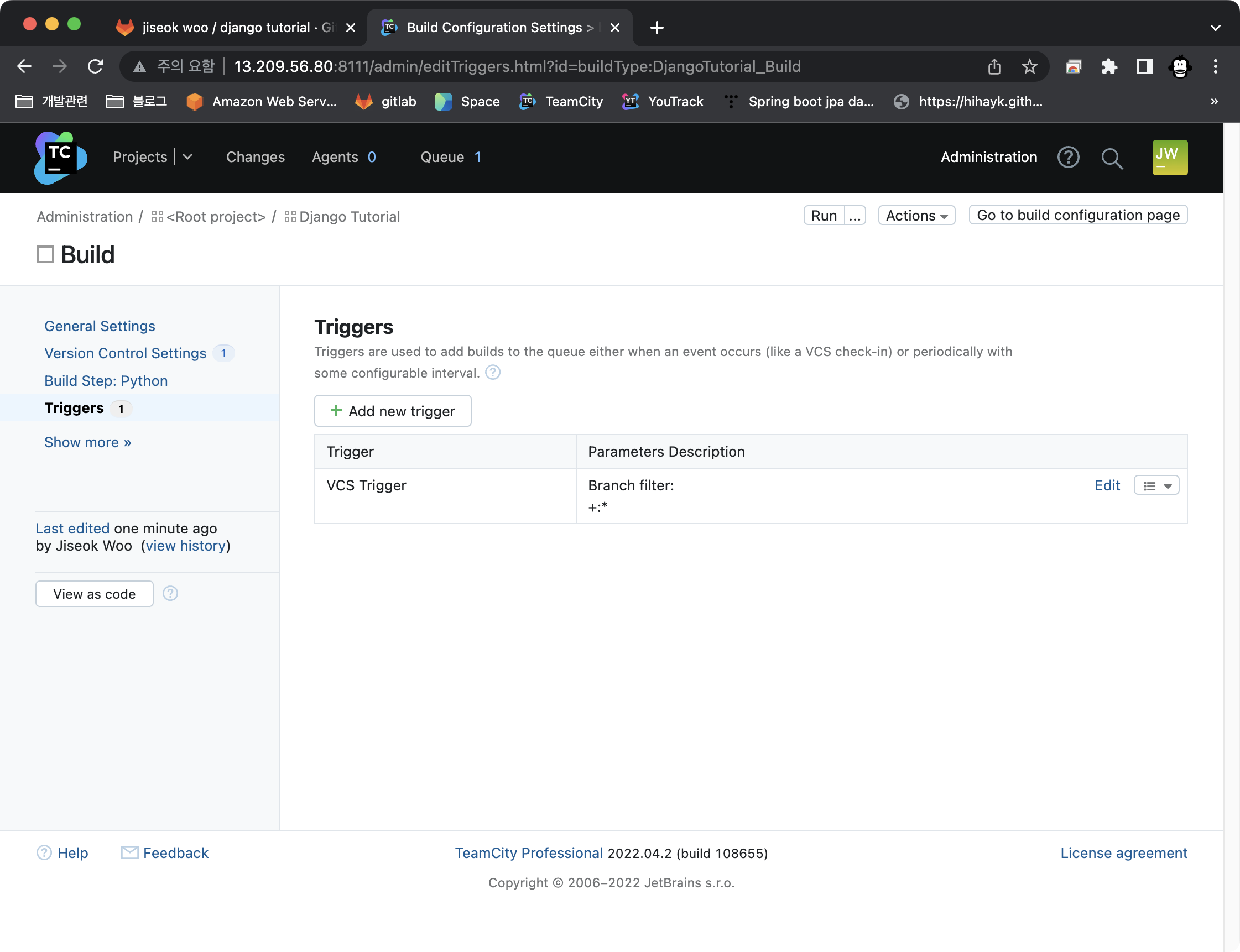This screenshot has width=1240, height=952.
Task: Click the help icon next to View as code
Action: [170, 593]
